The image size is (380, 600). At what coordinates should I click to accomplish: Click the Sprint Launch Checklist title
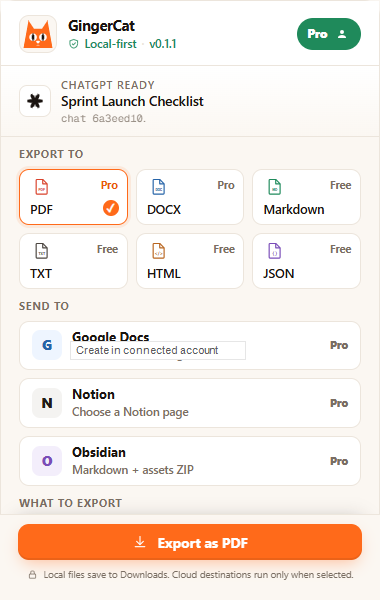[x=132, y=101]
